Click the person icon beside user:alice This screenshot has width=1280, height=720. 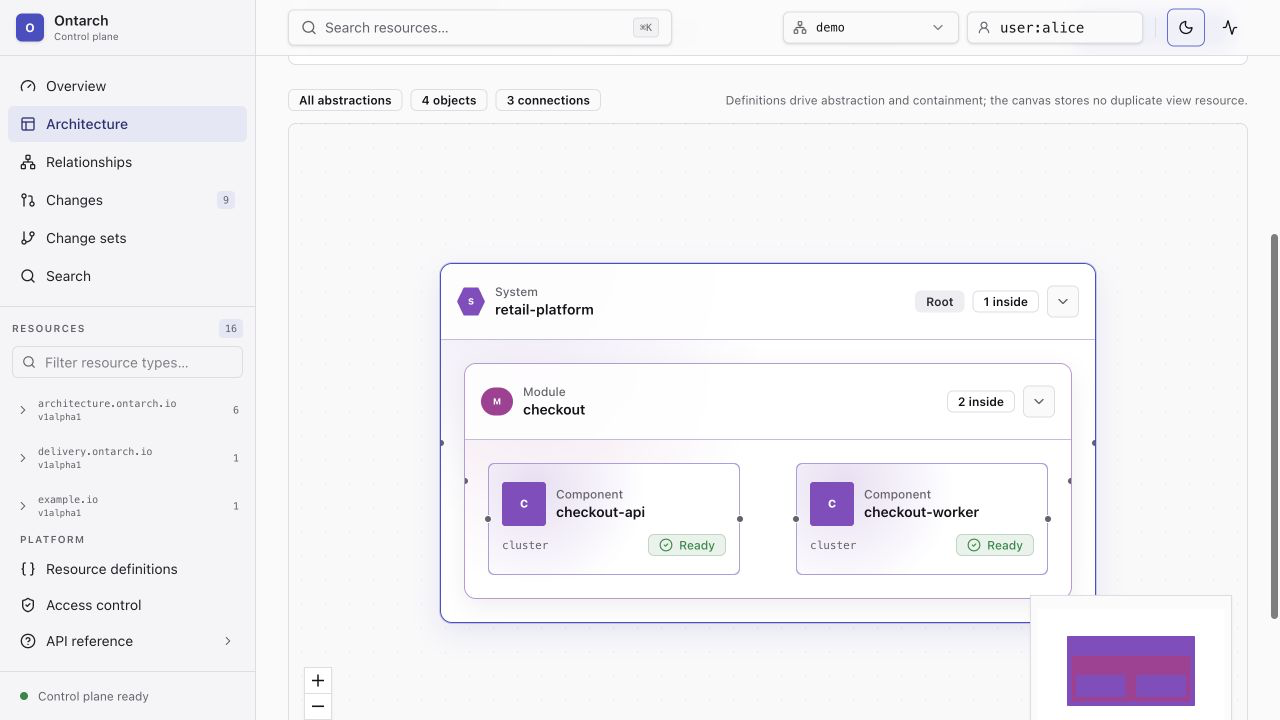point(985,28)
